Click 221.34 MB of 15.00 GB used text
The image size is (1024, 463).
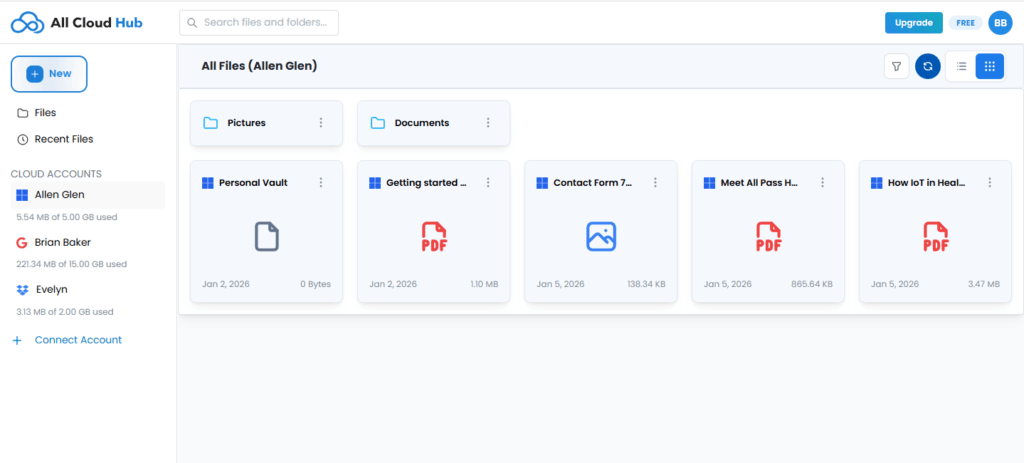71,264
